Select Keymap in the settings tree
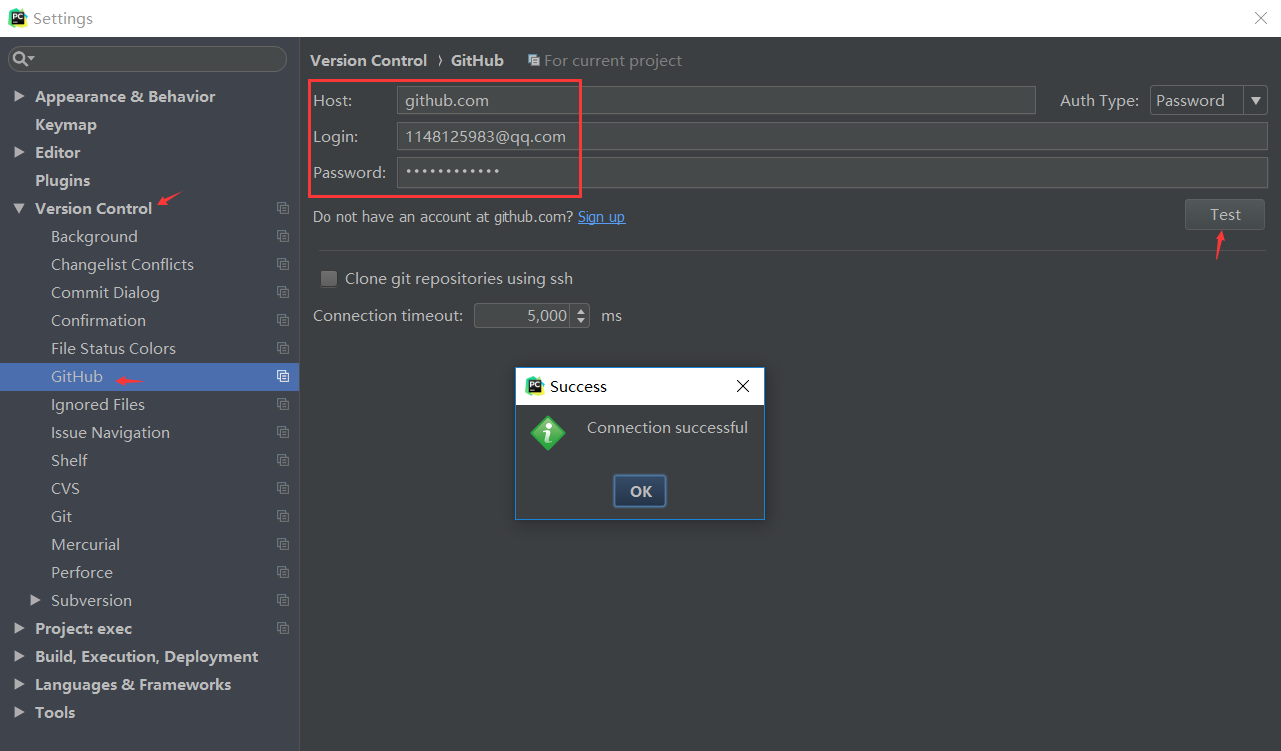1281x751 pixels. [66, 125]
